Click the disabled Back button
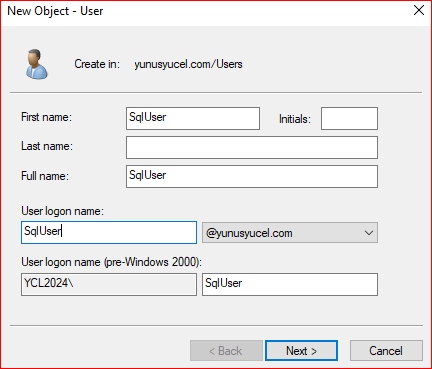 point(226,351)
